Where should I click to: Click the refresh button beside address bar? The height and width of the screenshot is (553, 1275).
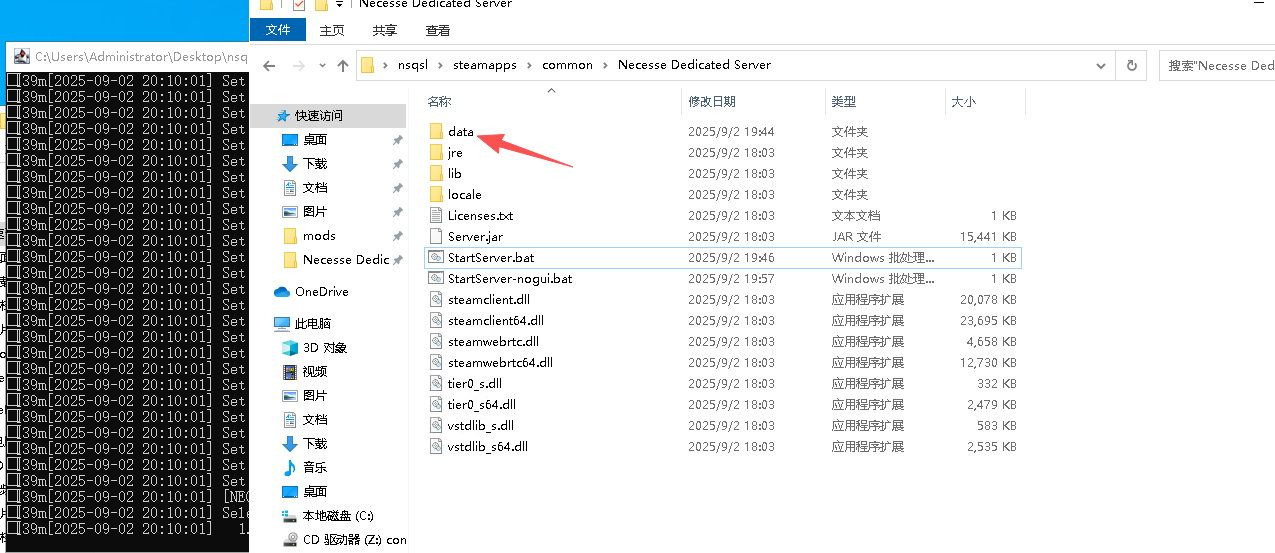[1132, 65]
